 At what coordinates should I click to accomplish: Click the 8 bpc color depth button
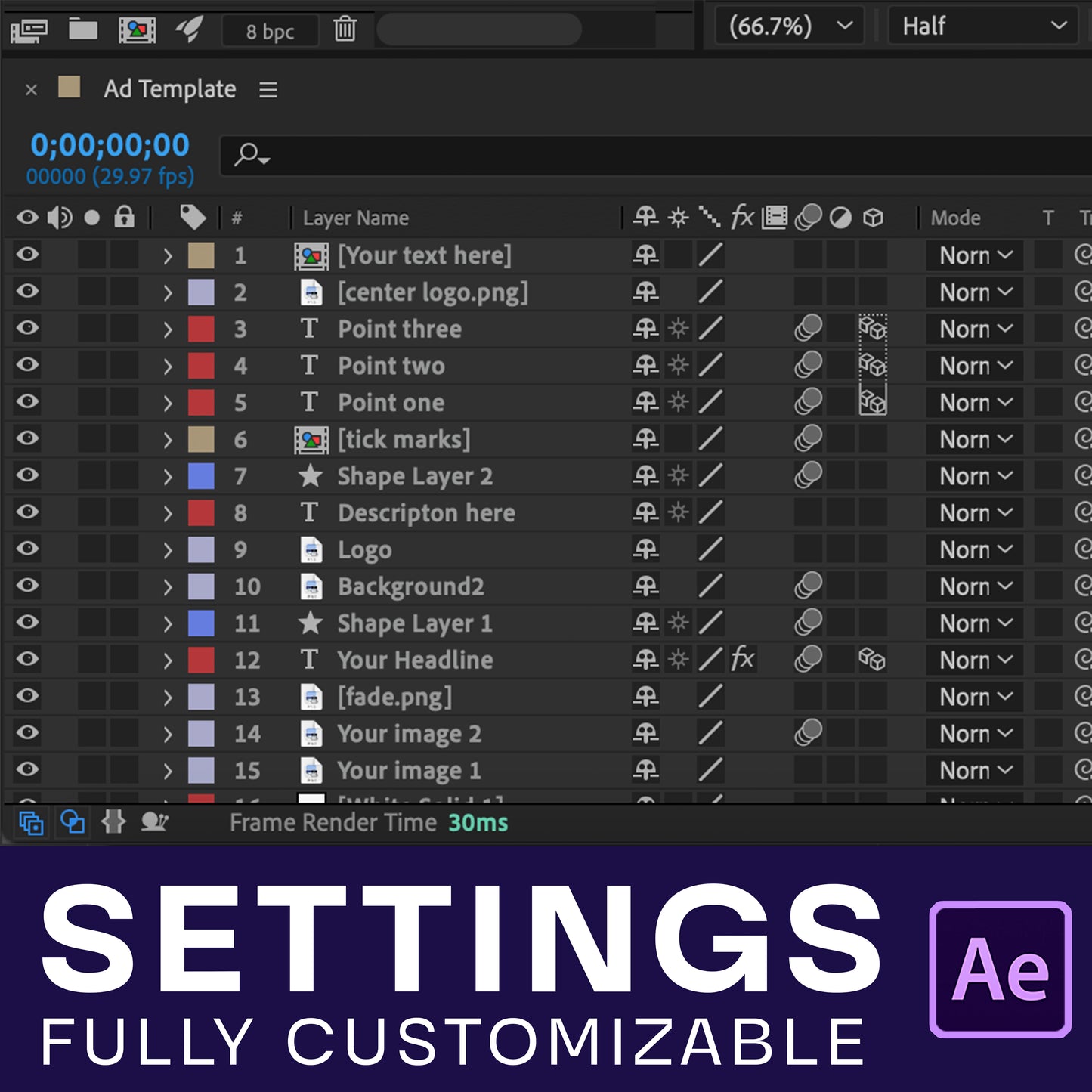click(270, 32)
